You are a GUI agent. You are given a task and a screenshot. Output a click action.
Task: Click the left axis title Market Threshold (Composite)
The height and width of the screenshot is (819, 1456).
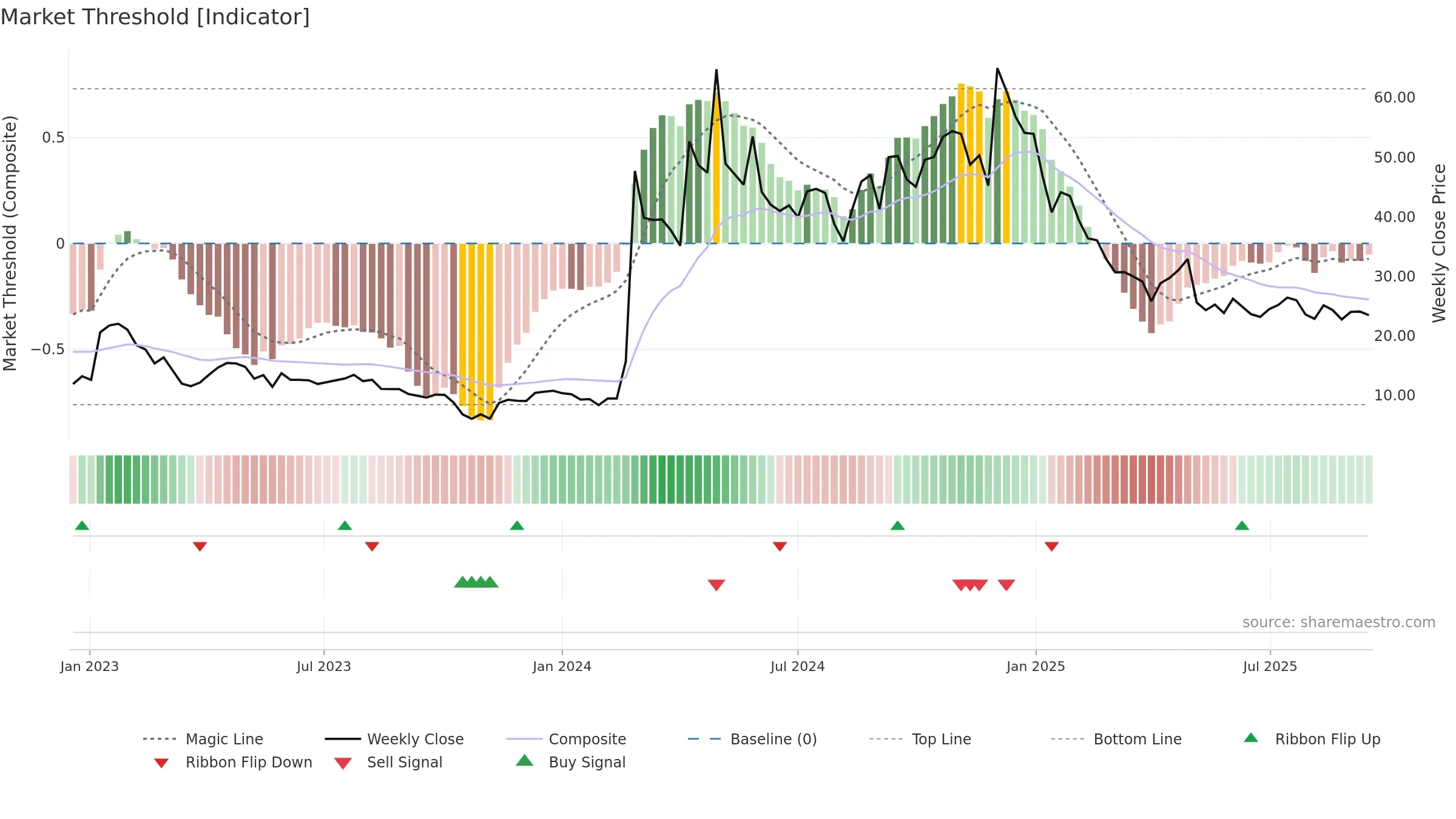pyautogui.click(x=10, y=243)
